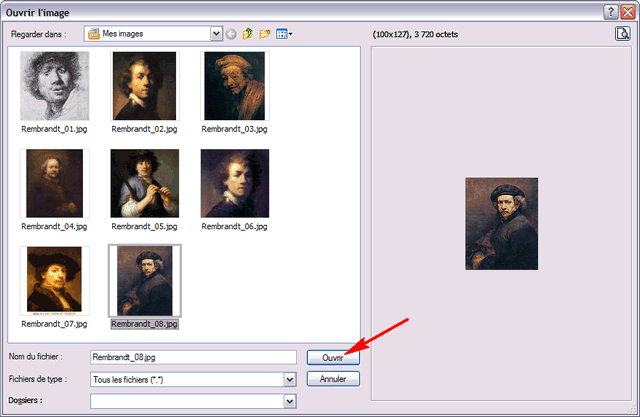Open the view menu icon
Image resolution: width=640 pixels, height=417 pixels.
(284, 34)
